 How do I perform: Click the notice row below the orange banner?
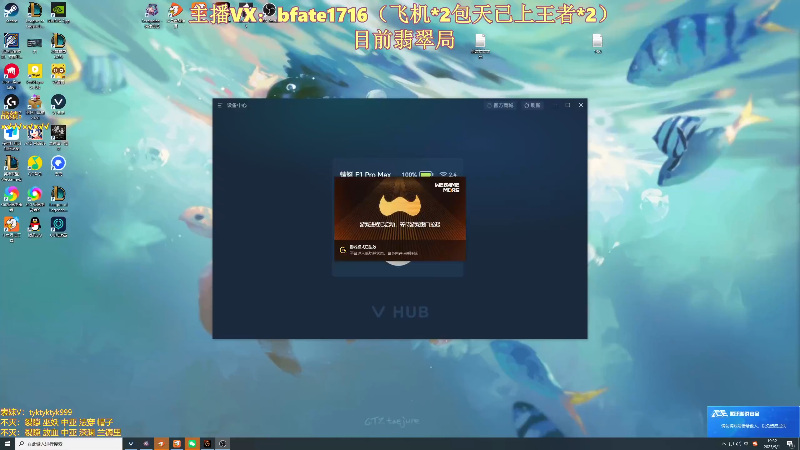pyautogui.click(x=400, y=250)
